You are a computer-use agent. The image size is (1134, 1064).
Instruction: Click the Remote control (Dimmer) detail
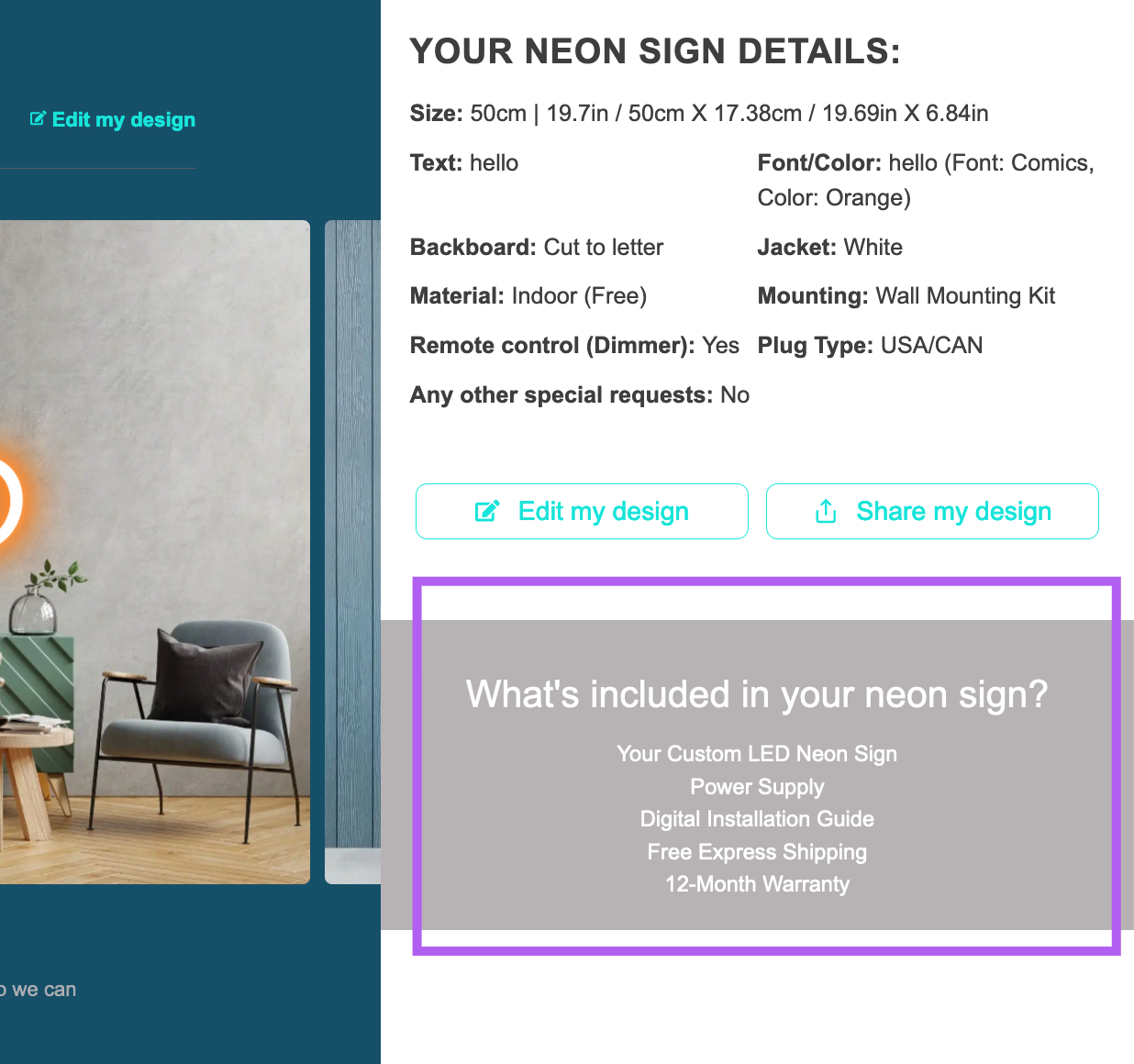click(x=573, y=346)
